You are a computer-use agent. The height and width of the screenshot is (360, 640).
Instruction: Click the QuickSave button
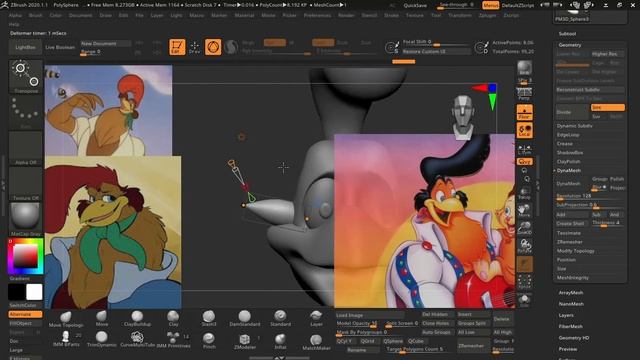pos(415,5)
